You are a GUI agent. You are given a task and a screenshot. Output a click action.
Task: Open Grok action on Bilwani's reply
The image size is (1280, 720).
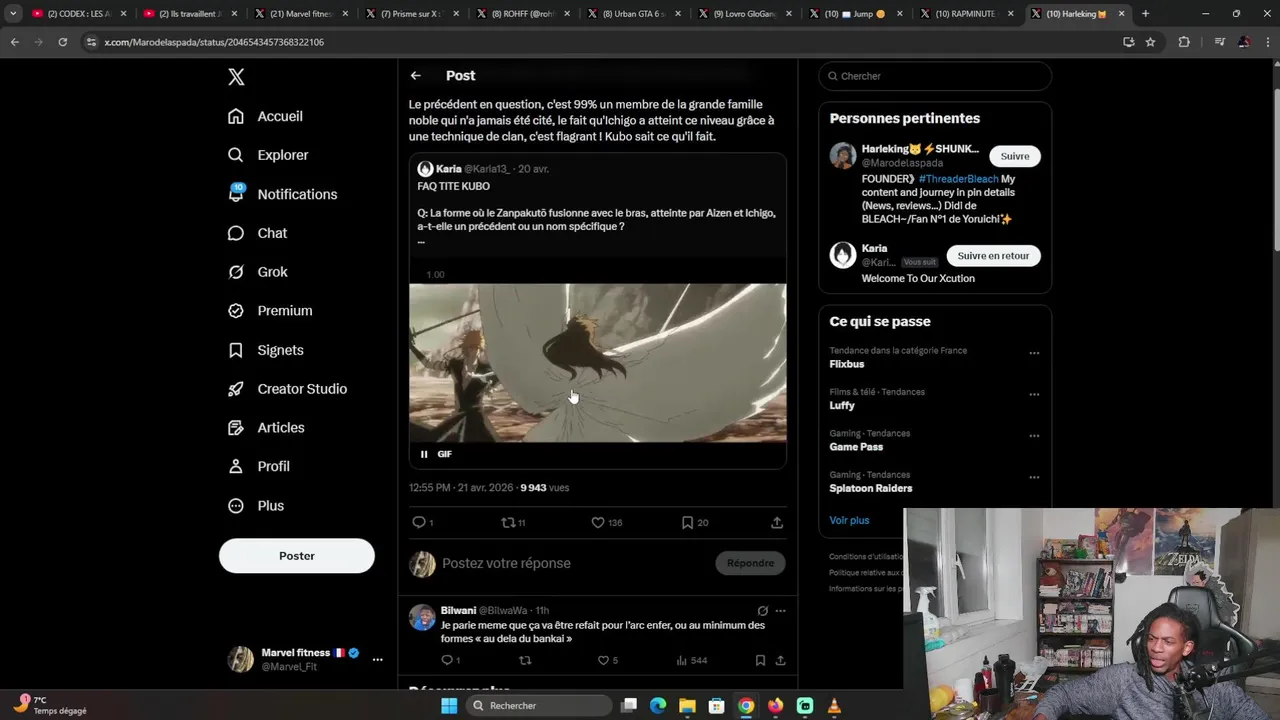pos(763,611)
